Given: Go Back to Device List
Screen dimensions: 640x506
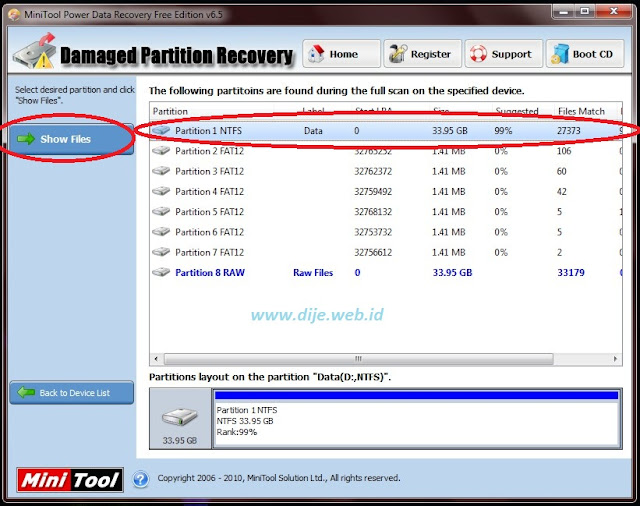Looking at the screenshot, I should pos(71,393).
